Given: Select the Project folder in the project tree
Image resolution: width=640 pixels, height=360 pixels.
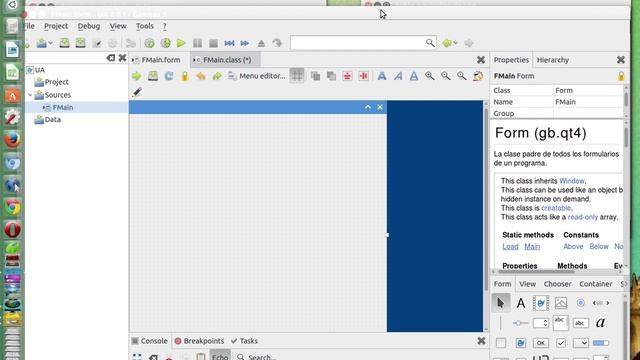Looking at the screenshot, I should tap(56, 82).
